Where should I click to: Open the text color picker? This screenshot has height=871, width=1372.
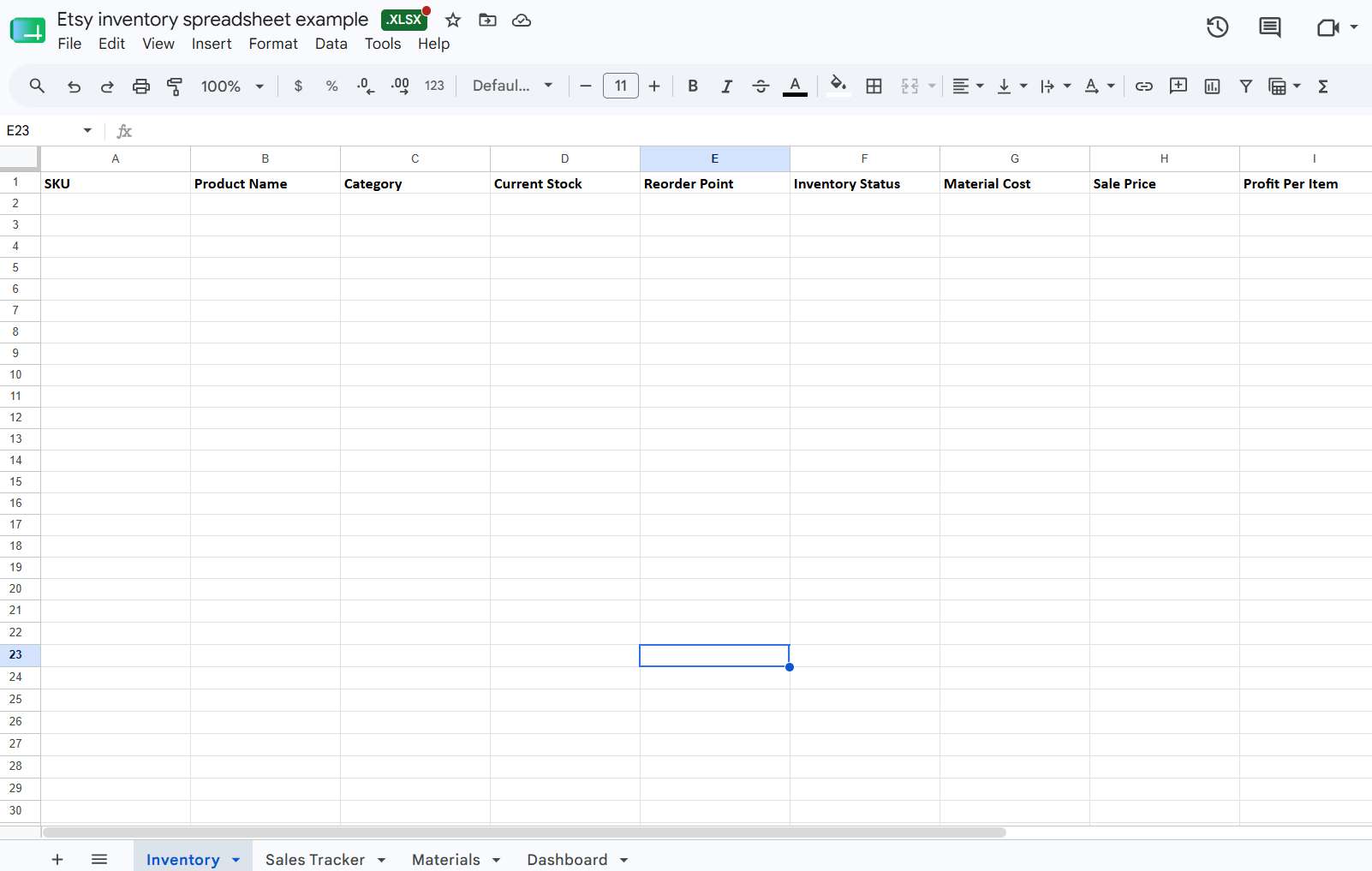(x=795, y=86)
